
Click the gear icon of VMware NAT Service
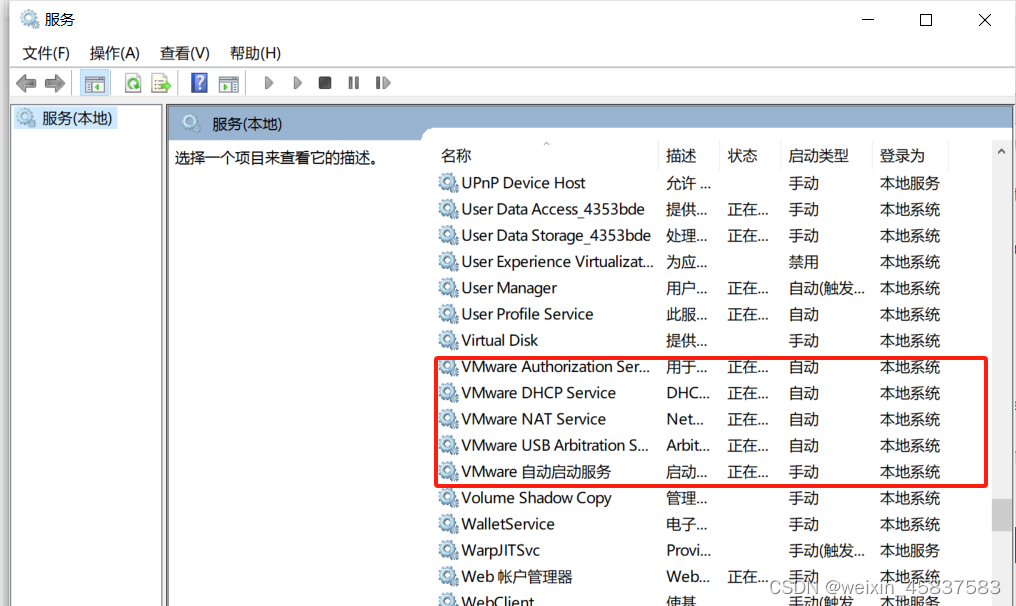(448, 419)
